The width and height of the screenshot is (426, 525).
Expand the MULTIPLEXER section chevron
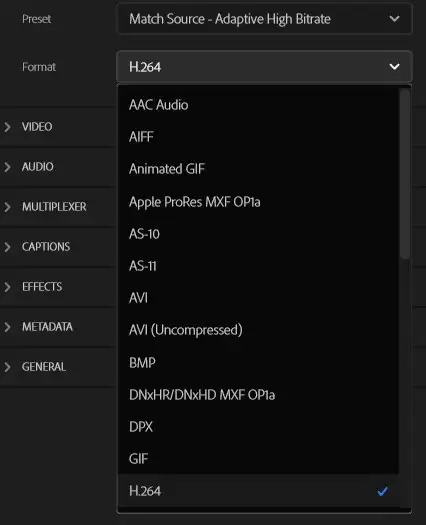(7, 207)
